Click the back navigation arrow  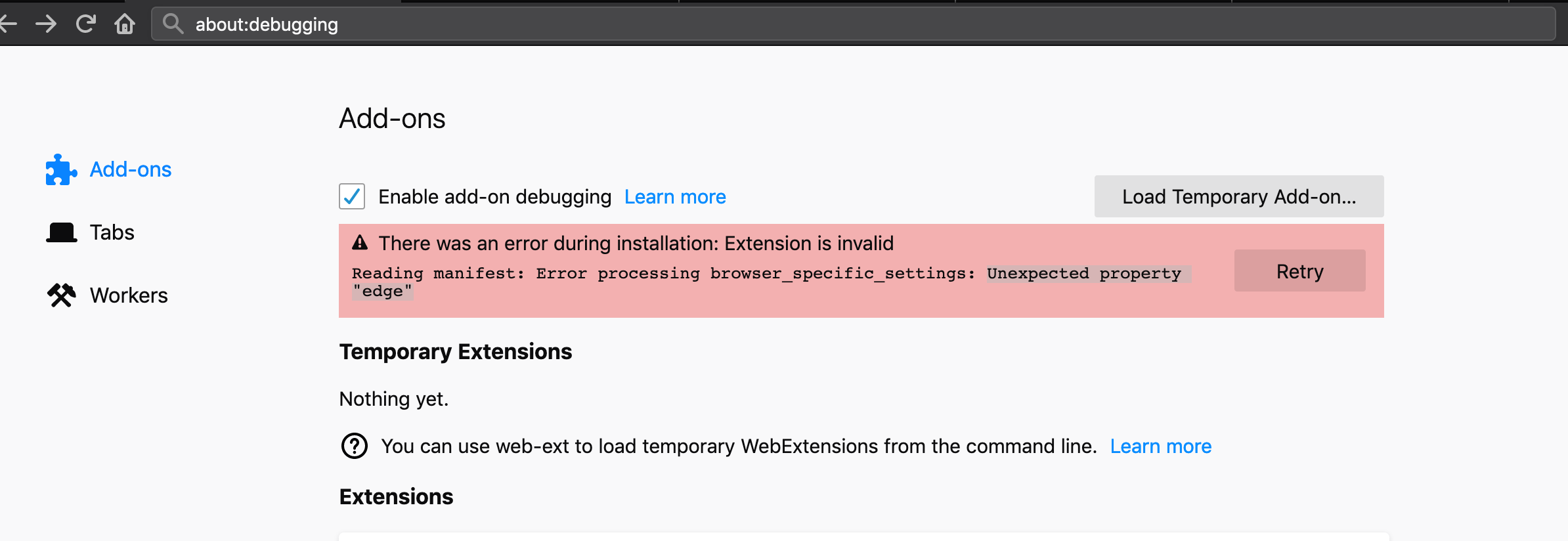pyautogui.click(x=9, y=24)
